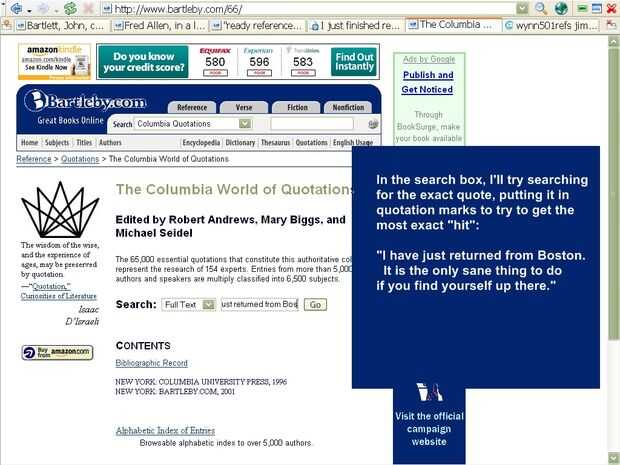Open the Verse tab on Bartleby header
This screenshot has height=465, width=620.
point(244,107)
